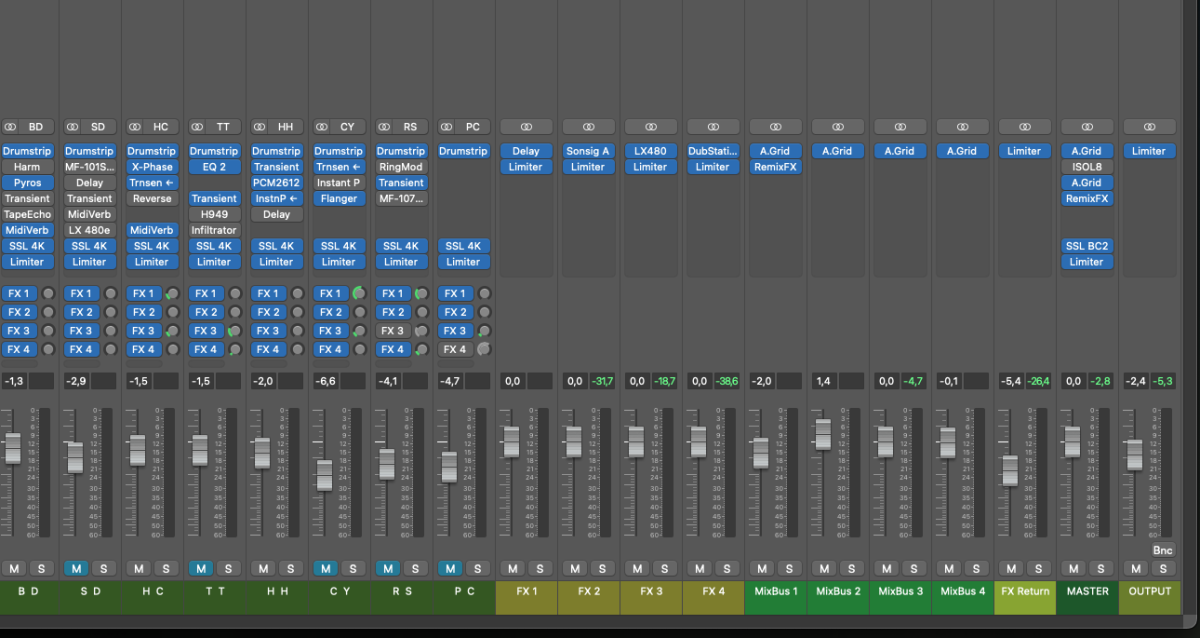Screen dimensions: 1200x638
Task: Open the RingMod plugin on RS strip
Action: click(x=401, y=167)
